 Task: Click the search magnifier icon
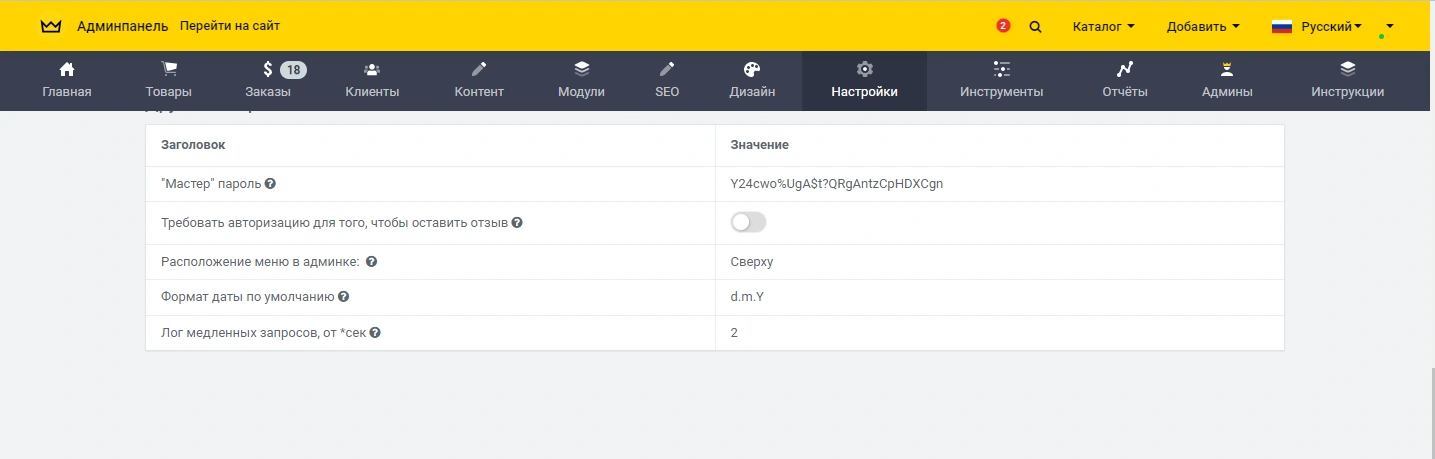point(1035,27)
